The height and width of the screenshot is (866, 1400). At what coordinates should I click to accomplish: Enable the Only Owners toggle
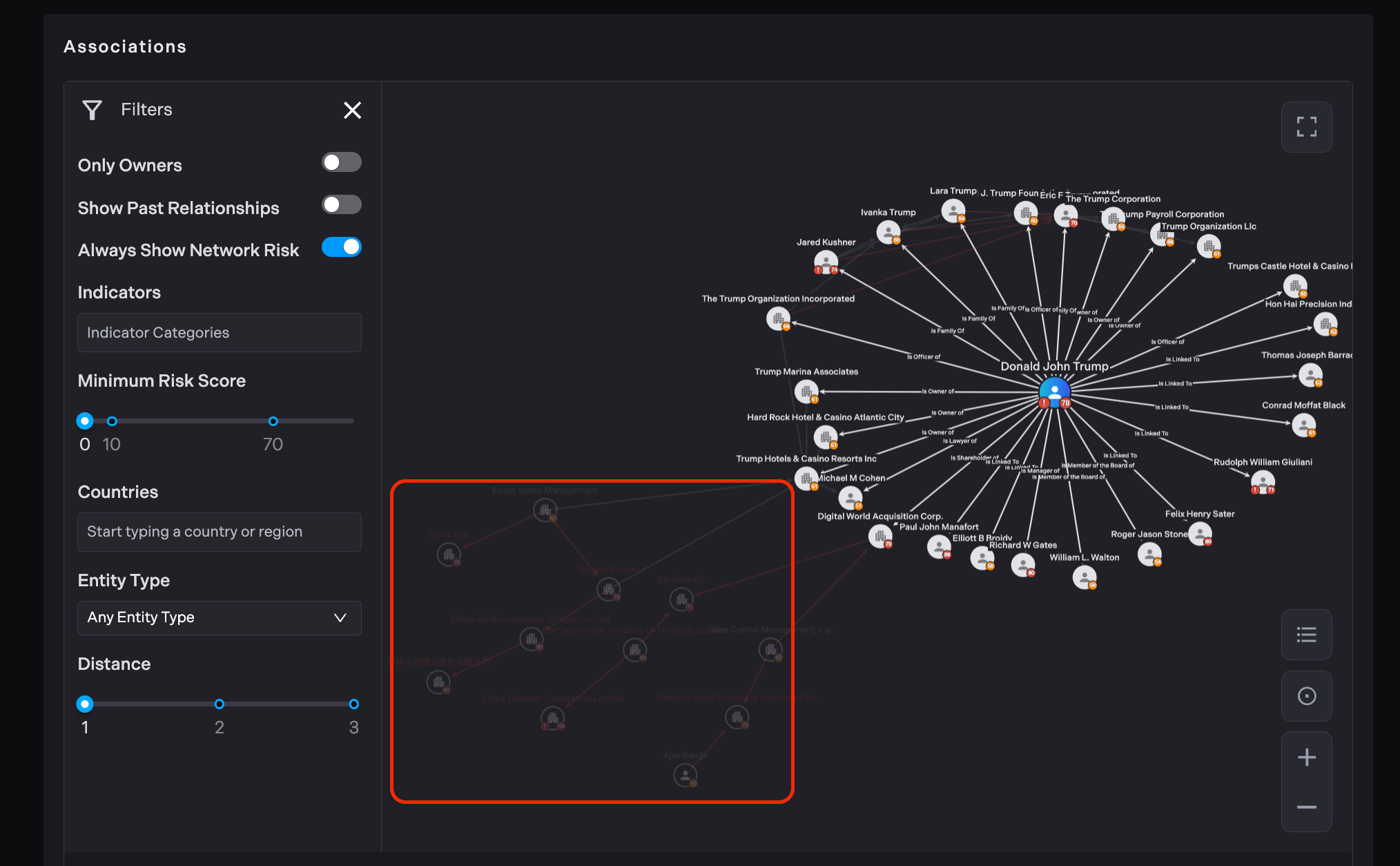tap(341, 162)
